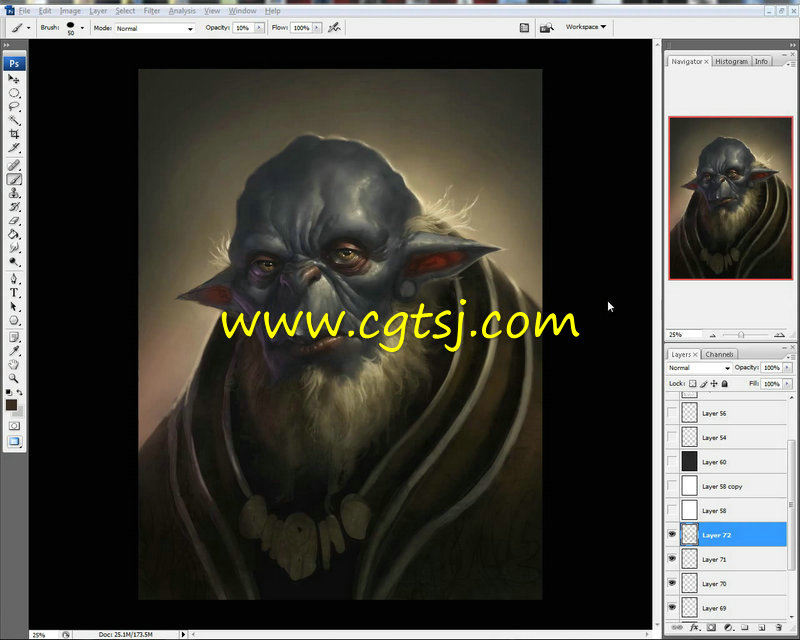Open the tool preset picker
This screenshot has height=640, width=800.
click(21, 28)
